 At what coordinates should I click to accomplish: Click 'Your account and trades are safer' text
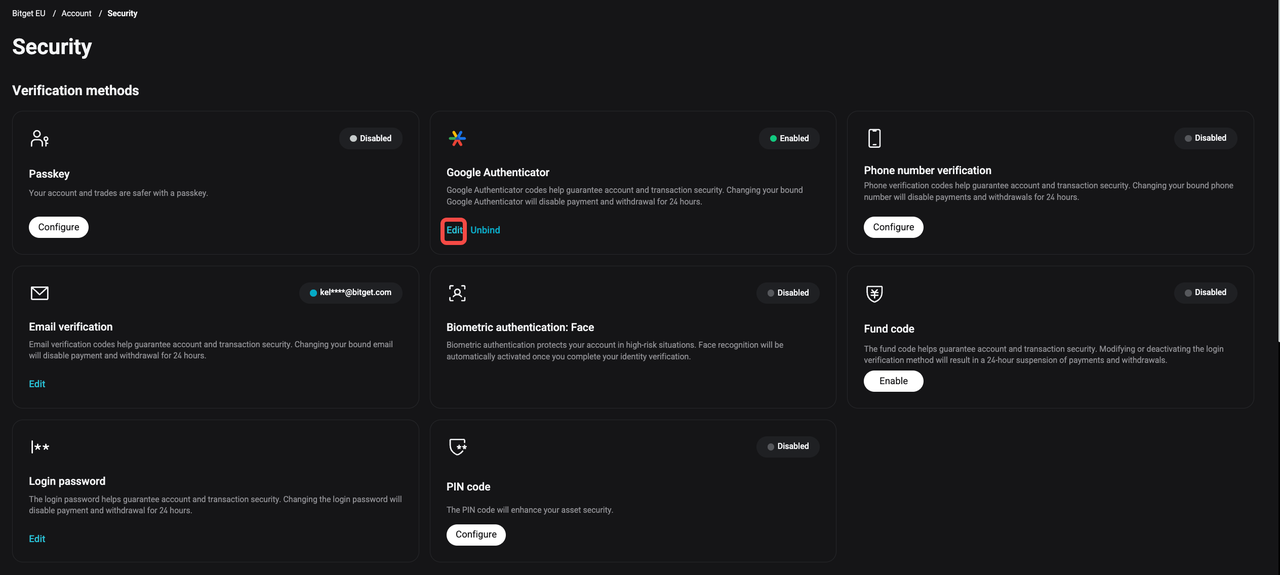(x=118, y=193)
